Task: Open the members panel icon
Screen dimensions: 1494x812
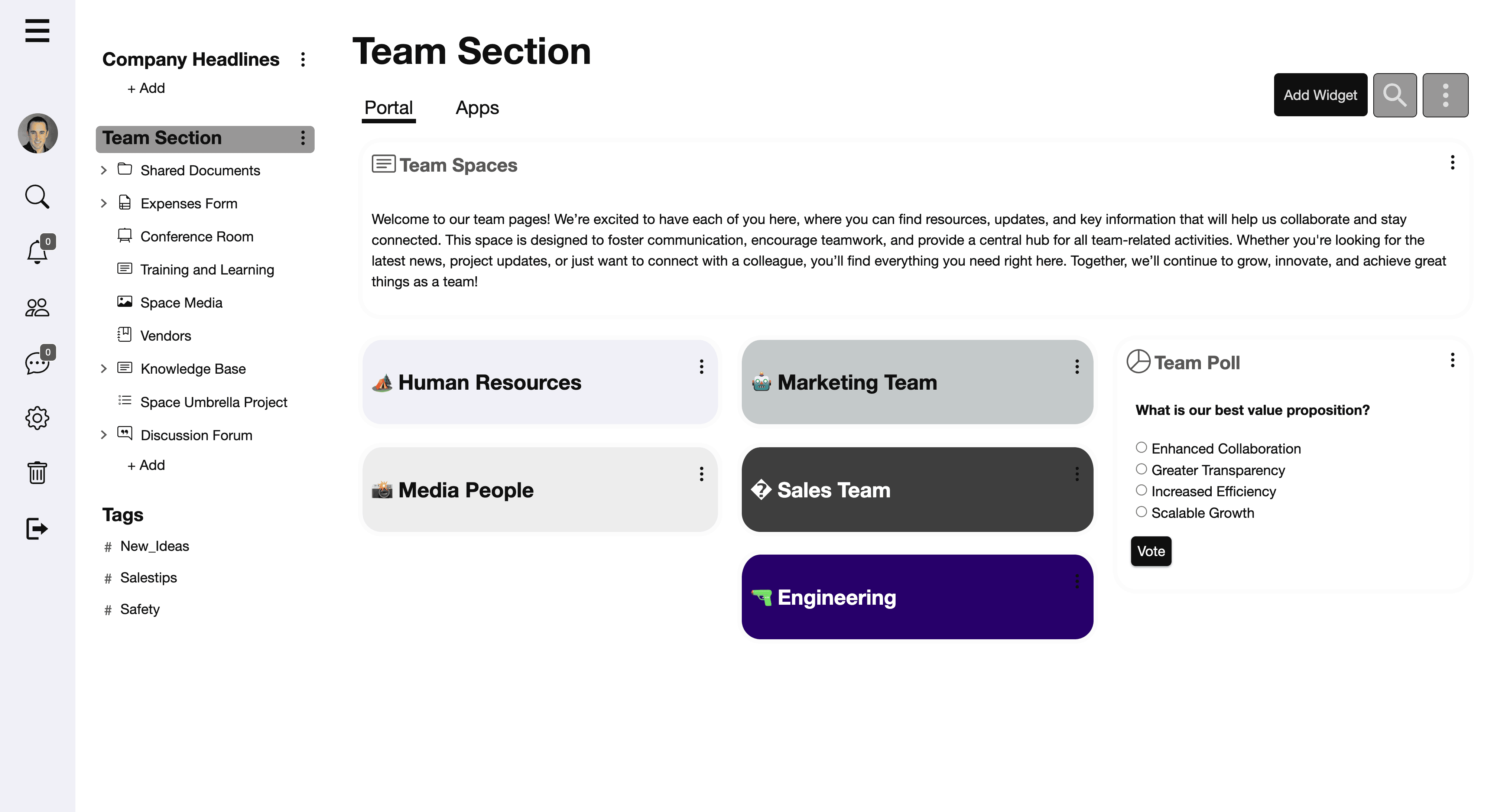Action: point(36,307)
